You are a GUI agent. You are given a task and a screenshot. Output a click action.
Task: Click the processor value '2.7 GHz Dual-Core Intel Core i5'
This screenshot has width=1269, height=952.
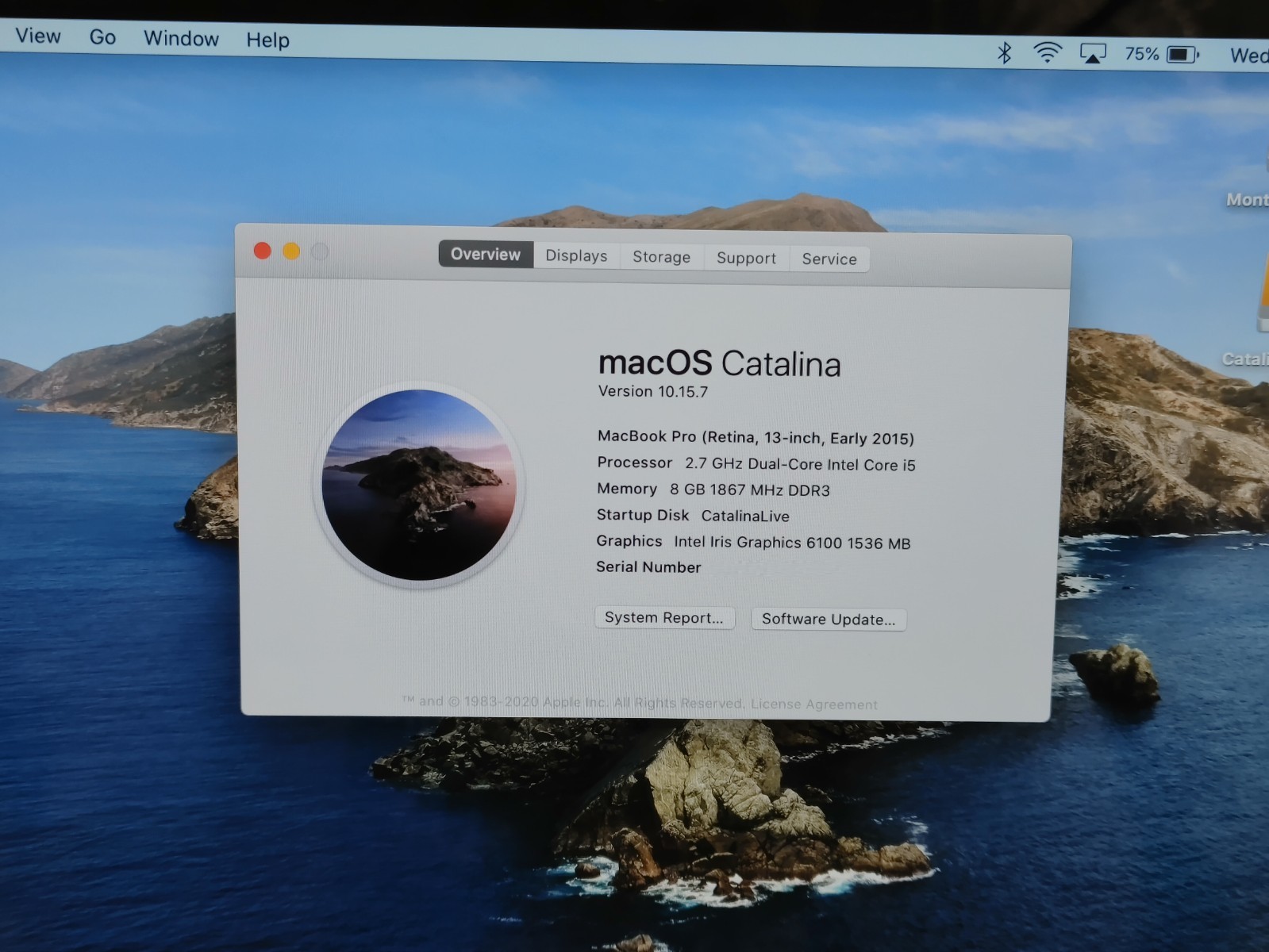[800, 464]
